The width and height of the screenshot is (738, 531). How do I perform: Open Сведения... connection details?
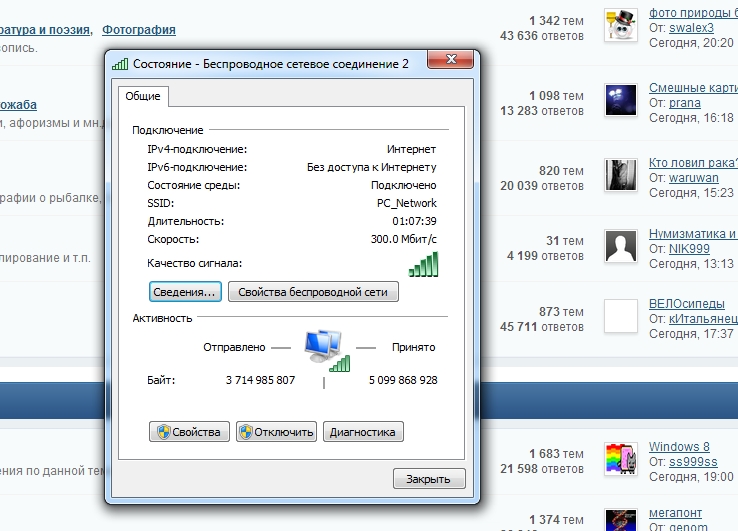pos(184,292)
